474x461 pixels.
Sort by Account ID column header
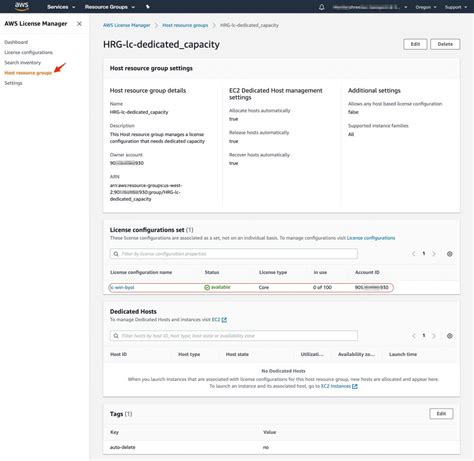coord(367,272)
